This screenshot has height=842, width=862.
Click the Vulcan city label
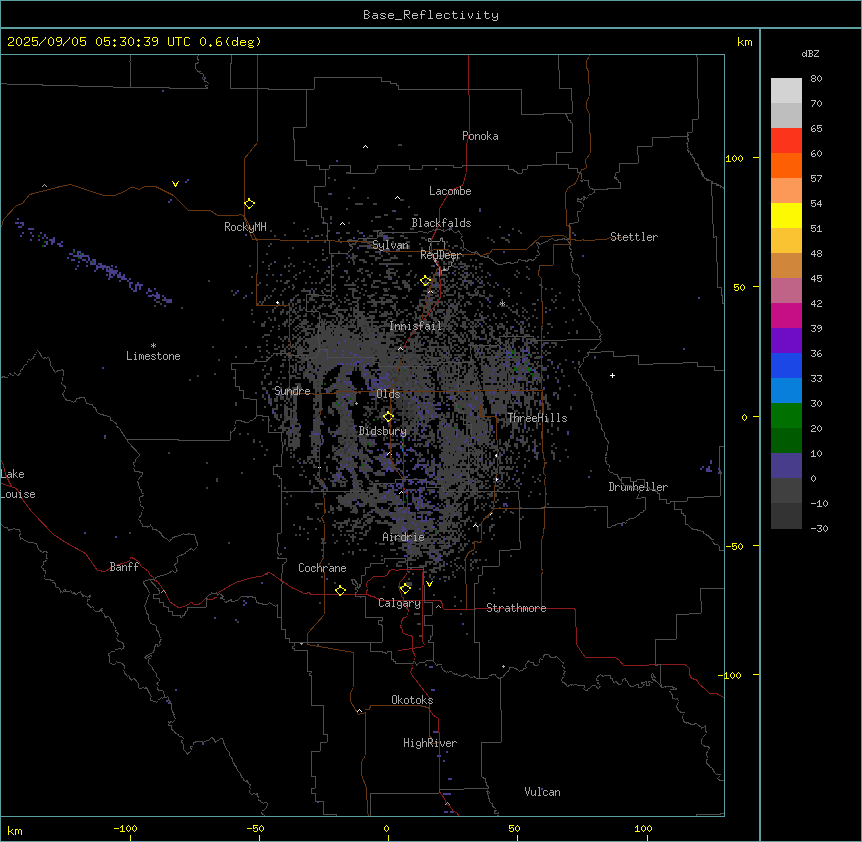pos(542,792)
